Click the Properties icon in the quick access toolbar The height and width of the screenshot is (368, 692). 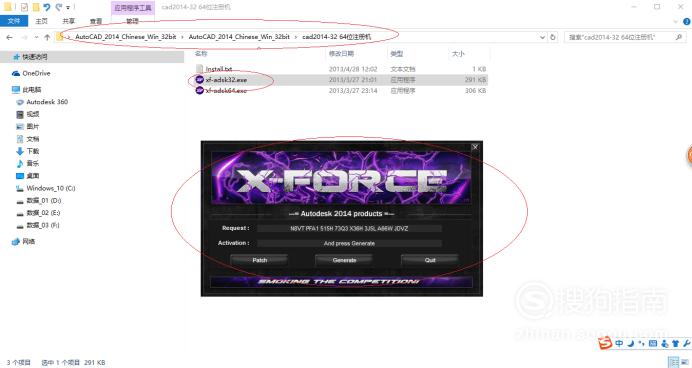(x=25, y=7)
